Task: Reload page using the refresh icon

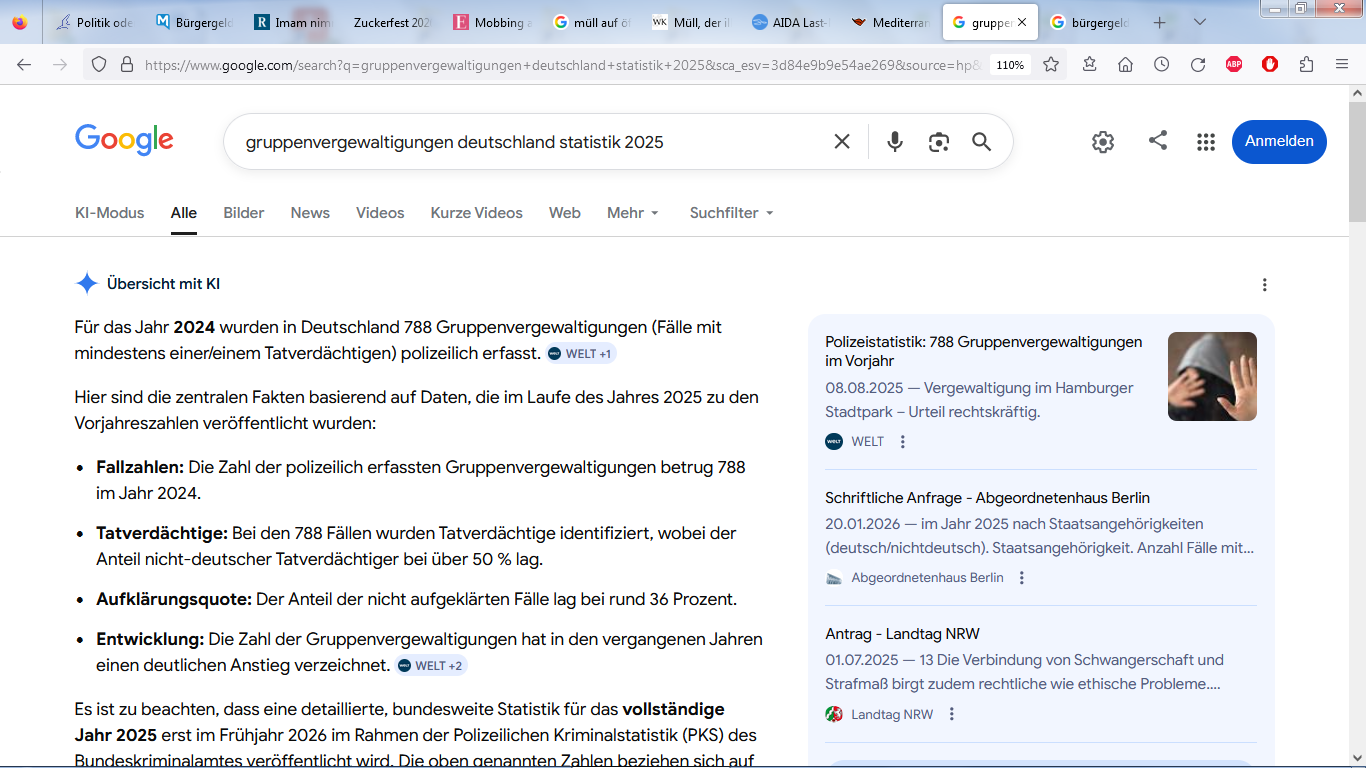Action: click(1197, 64)
